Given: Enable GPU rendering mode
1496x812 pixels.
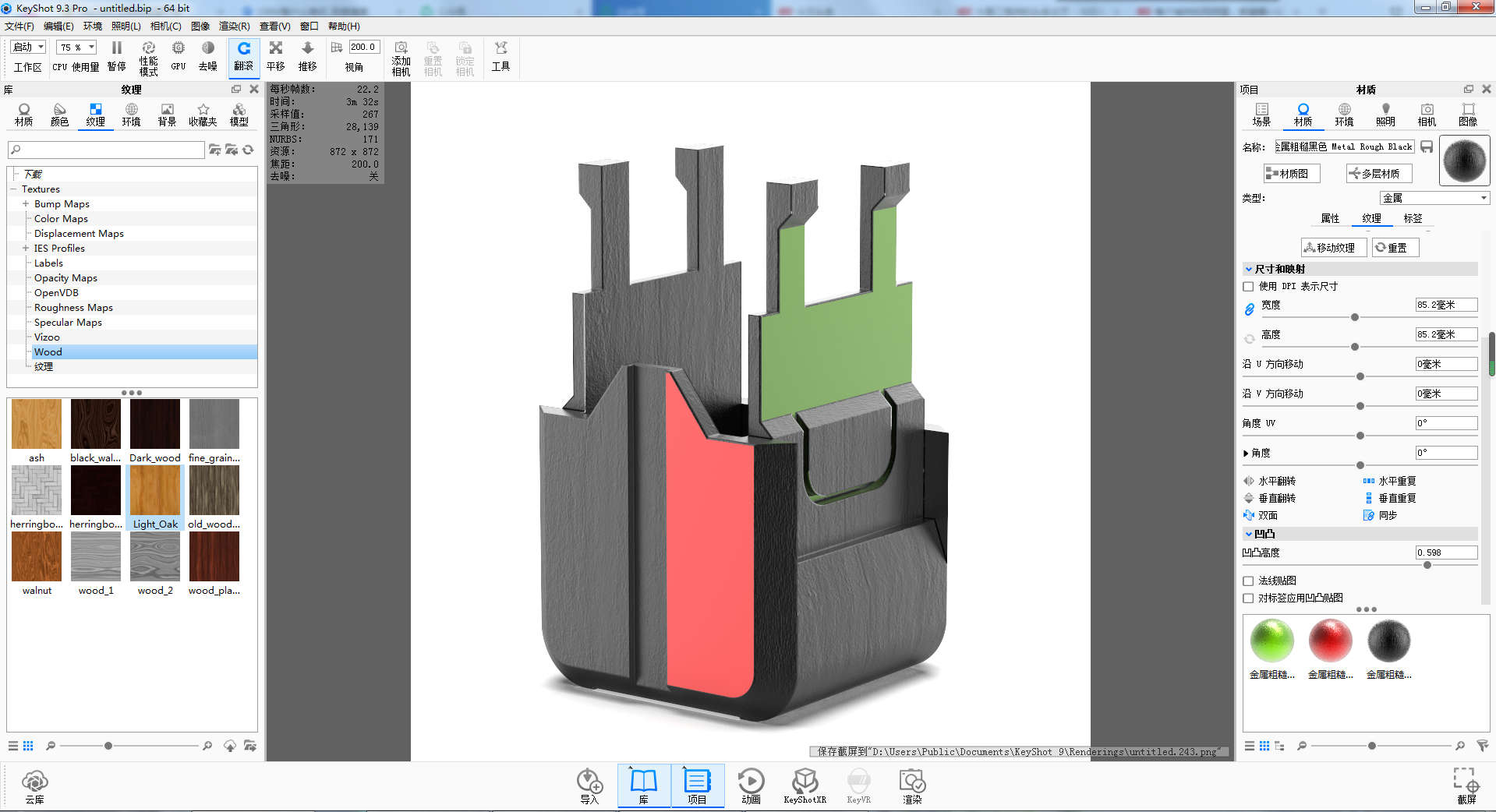Looking at the screenshot, I should pyautogui.click(x=178, y=54).
